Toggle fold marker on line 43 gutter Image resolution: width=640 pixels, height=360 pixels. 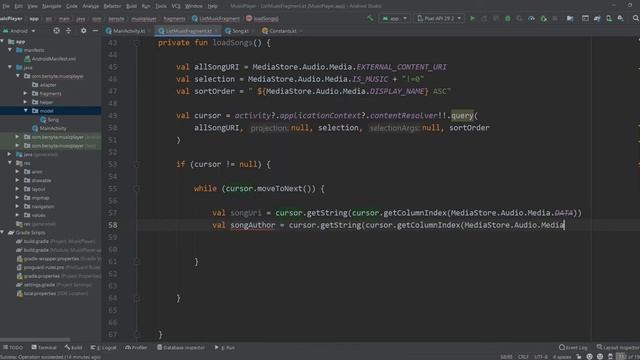pos(137,43)
